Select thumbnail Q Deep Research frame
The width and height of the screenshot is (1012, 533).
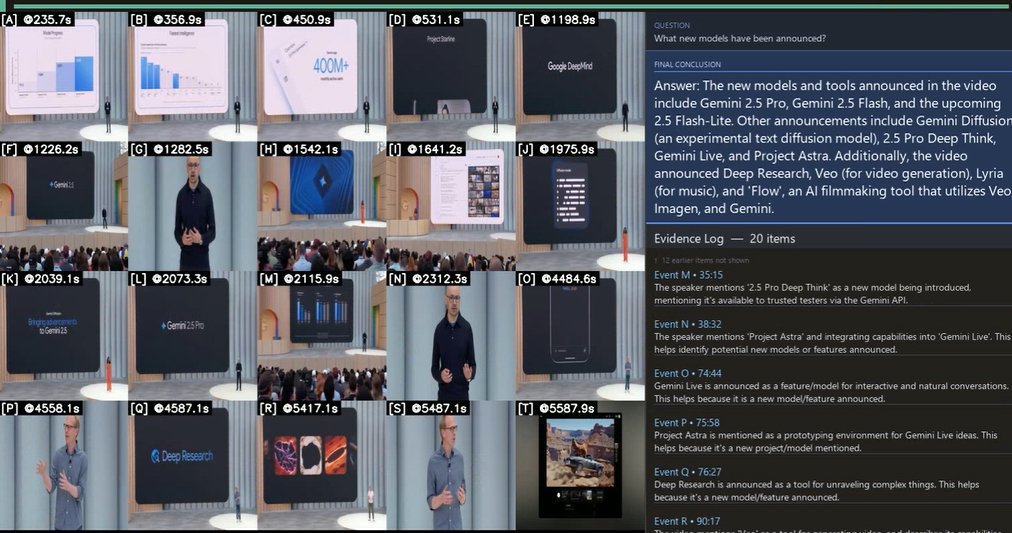(x=193, y=466)
